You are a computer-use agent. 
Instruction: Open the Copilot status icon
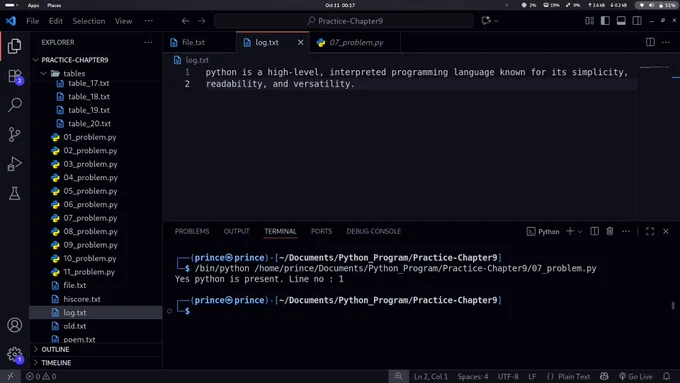(604, 376)
